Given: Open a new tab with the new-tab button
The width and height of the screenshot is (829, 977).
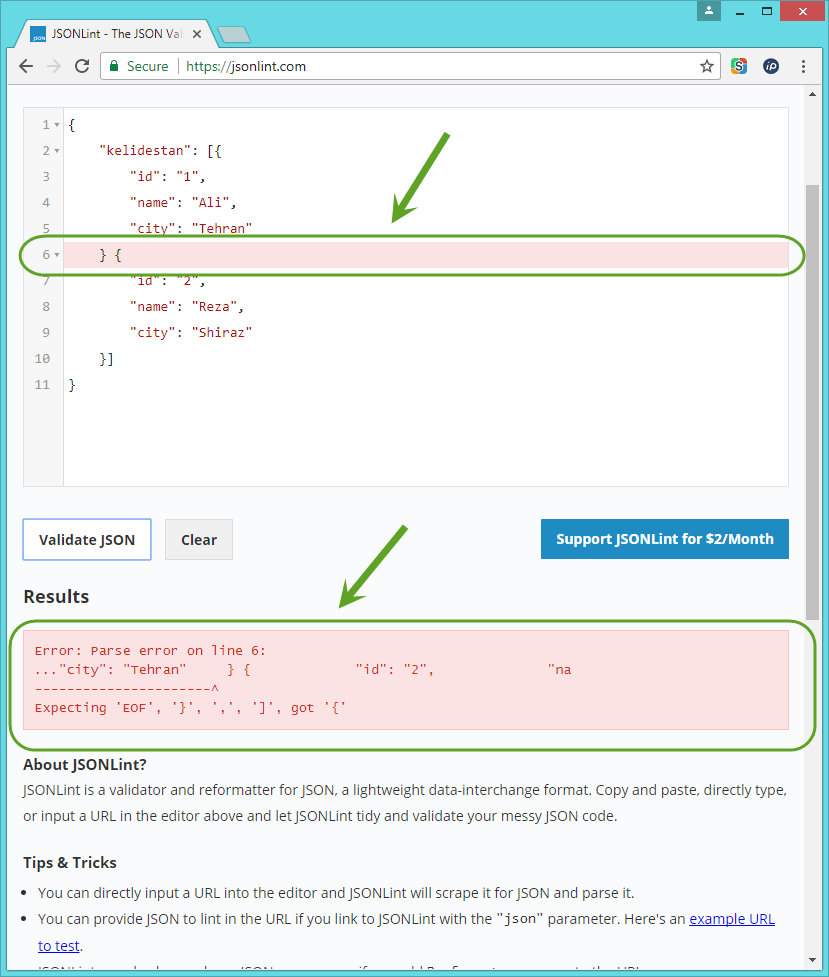Looking at the screenshot, I should coord(234,35).
